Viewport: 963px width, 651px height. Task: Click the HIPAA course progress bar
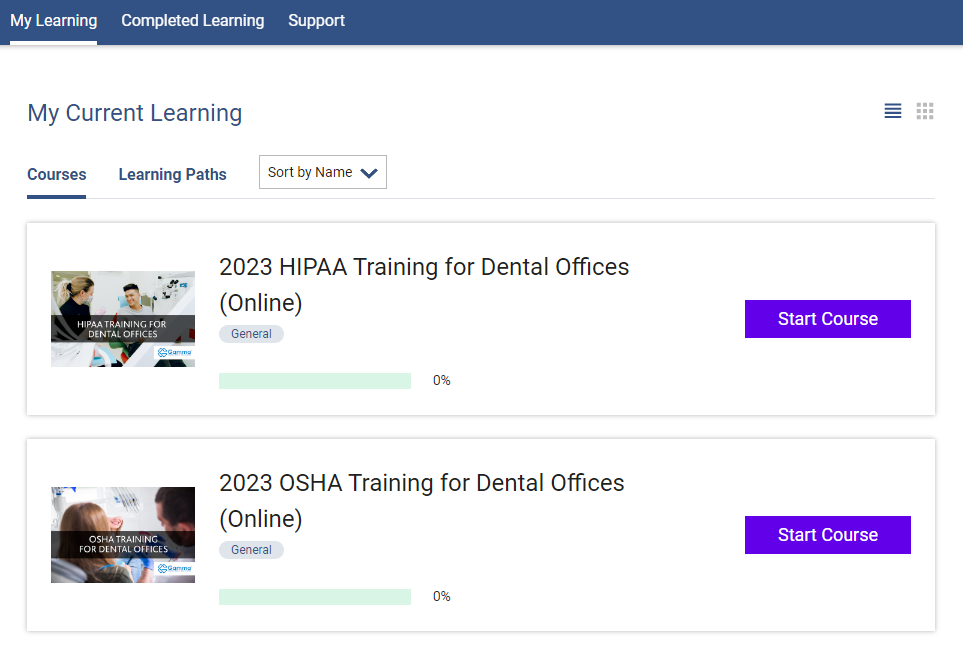point(314,381)
